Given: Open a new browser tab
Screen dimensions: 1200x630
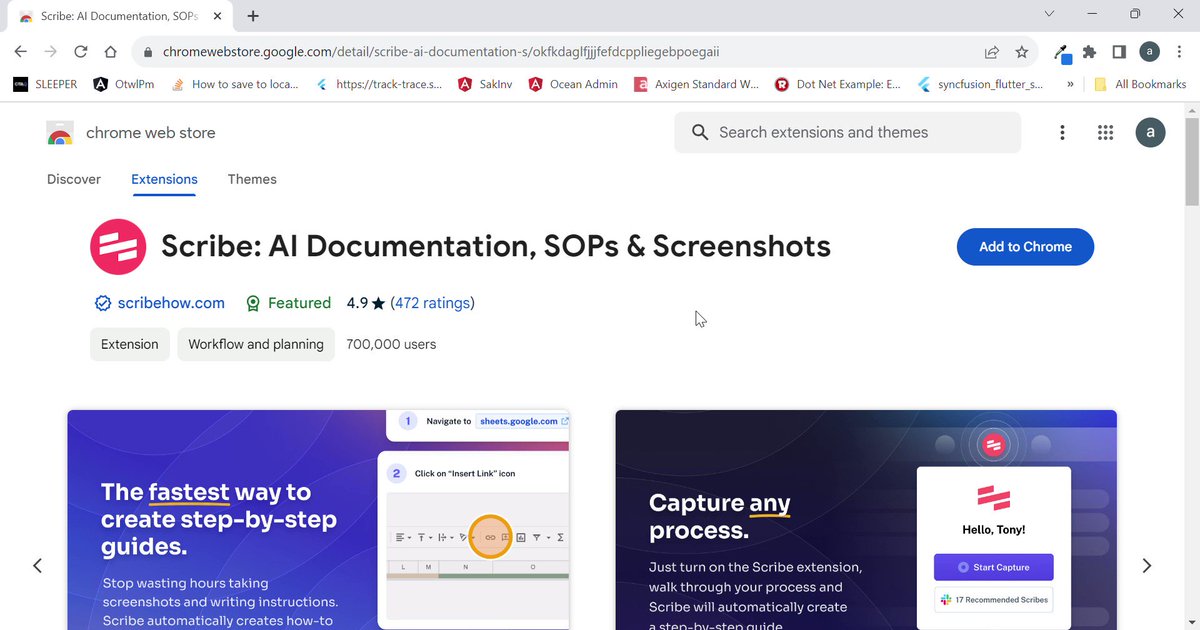Looking at the screenshot, I should pyautogui.click(x=253, y=16).
